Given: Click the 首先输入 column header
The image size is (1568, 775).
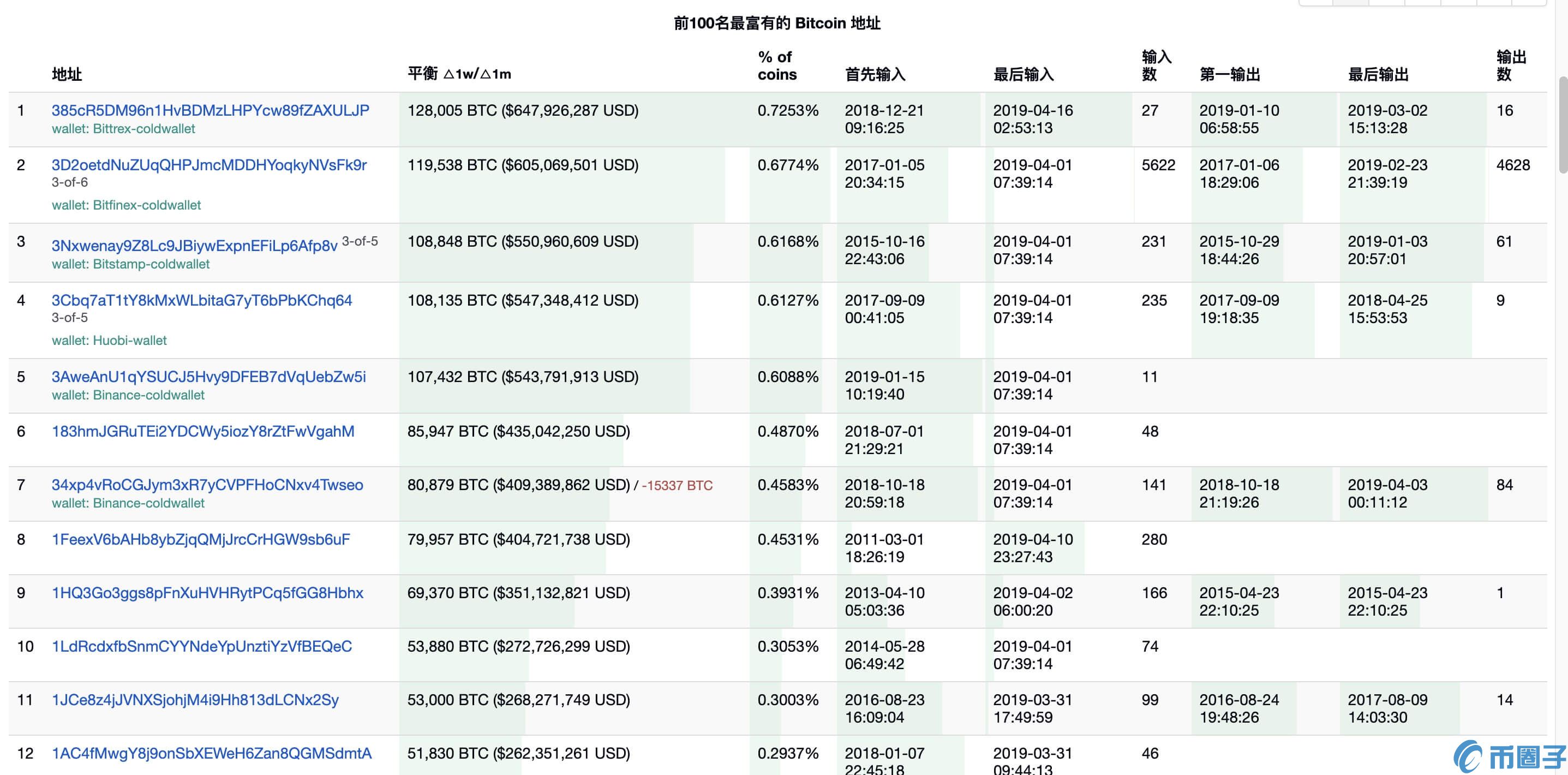Looking at the screenshot, I should pyautogui.click(x=875, y=74).
